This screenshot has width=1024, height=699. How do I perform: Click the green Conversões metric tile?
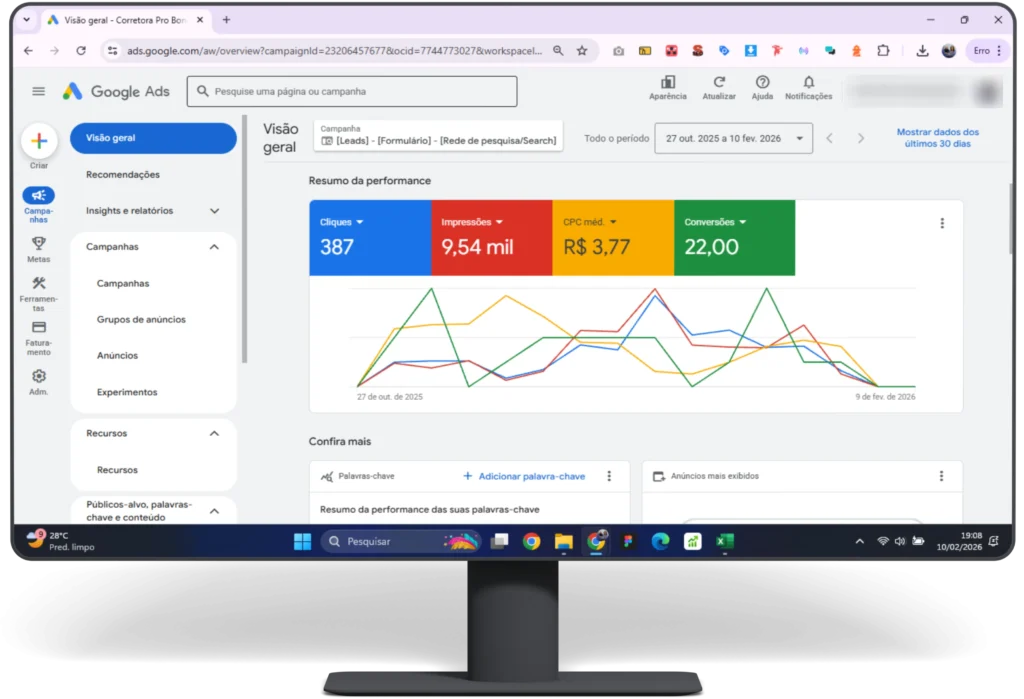pos(734,237)
